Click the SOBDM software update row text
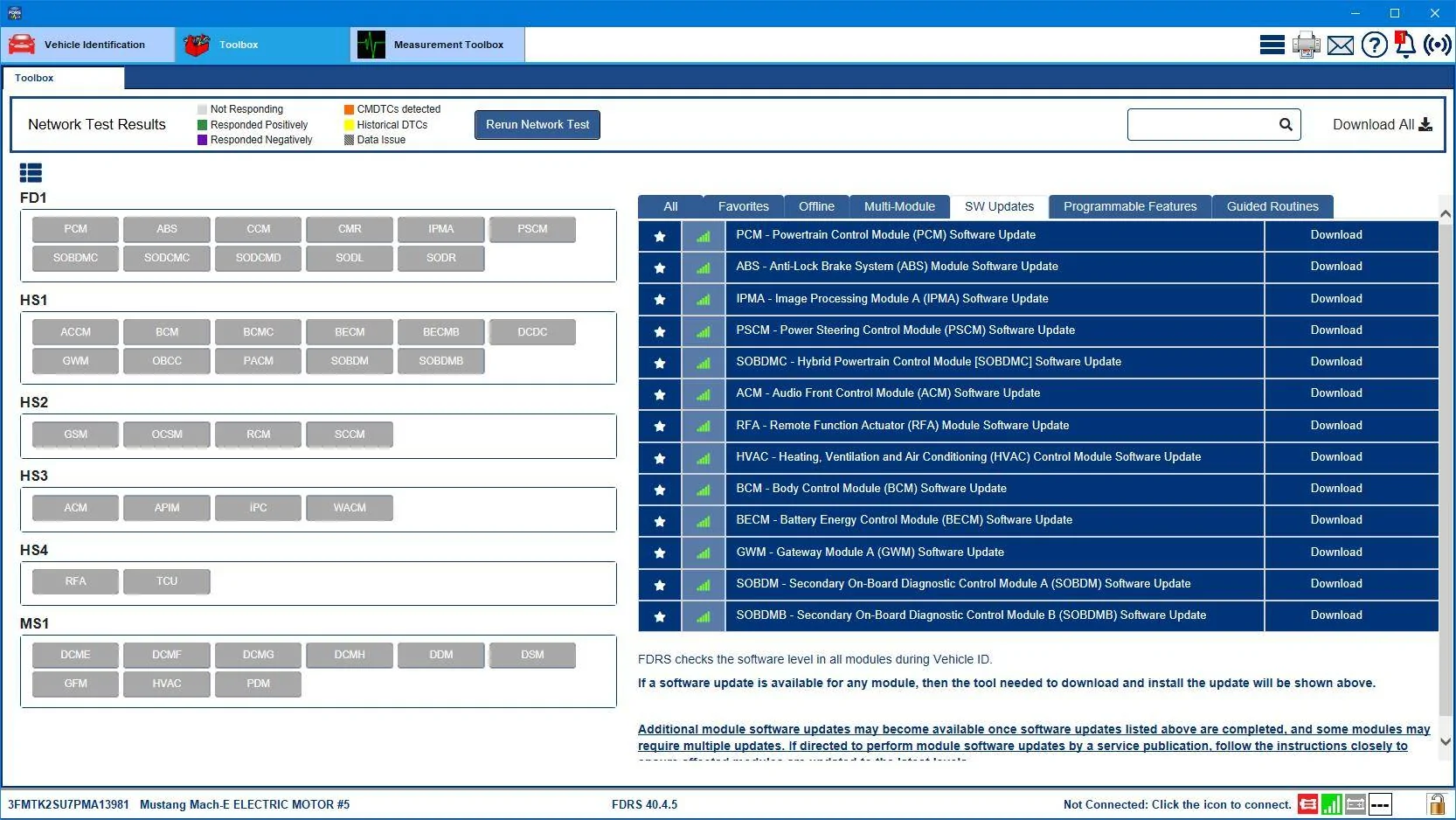This screenshot has width=1456, height=820. click(963, 584)
